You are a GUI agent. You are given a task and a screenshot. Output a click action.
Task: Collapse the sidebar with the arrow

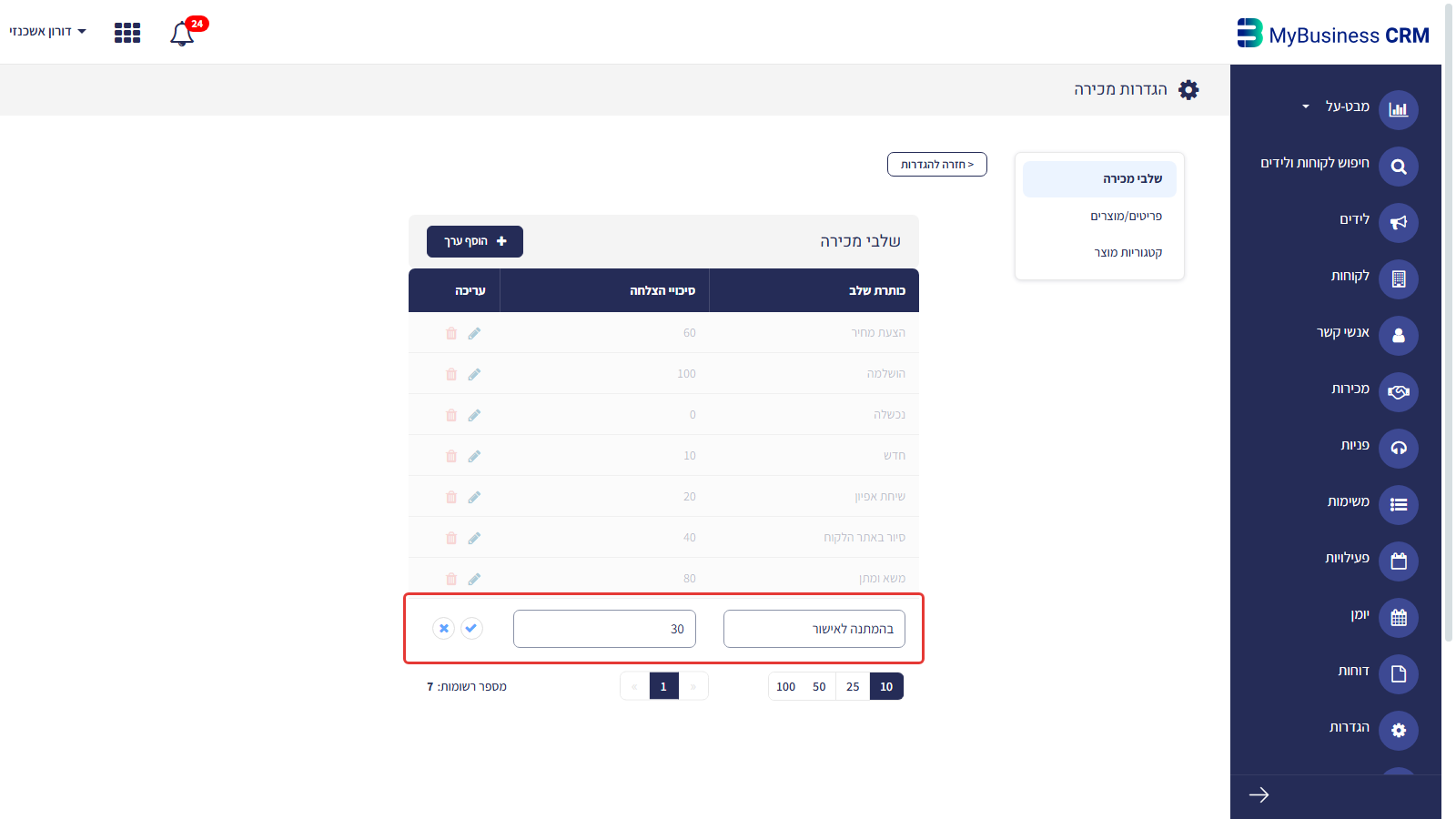click(x=1259, y=795)
